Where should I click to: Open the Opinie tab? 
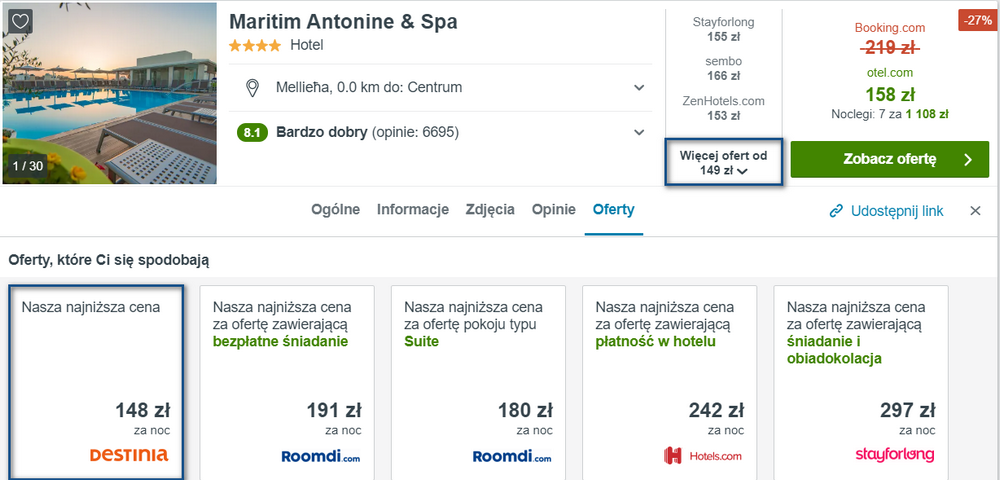click(x=554, y=210)
